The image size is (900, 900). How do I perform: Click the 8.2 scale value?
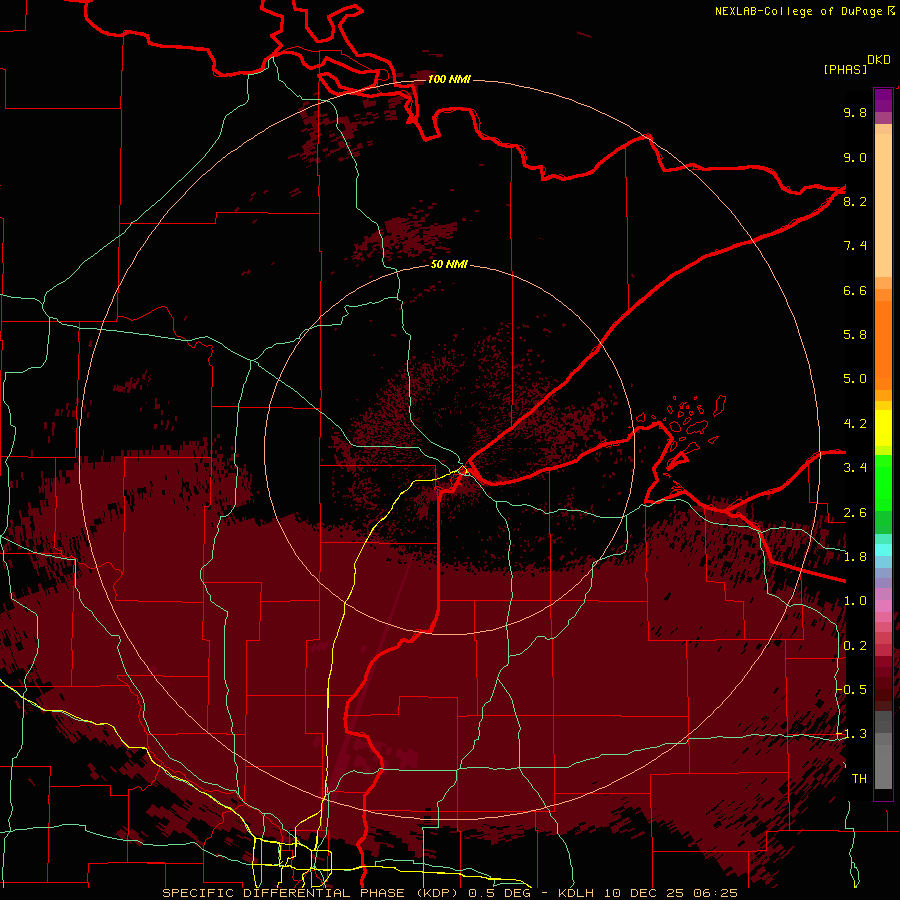(x=855, y=201)
